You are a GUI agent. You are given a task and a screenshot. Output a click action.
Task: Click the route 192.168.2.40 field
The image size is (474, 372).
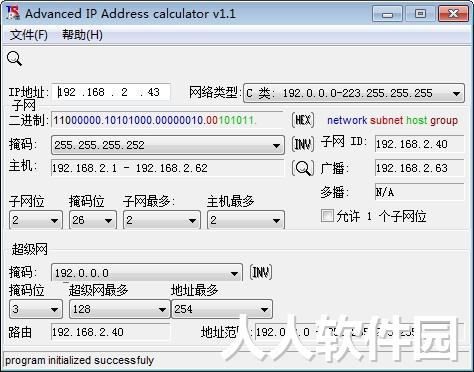111,332
